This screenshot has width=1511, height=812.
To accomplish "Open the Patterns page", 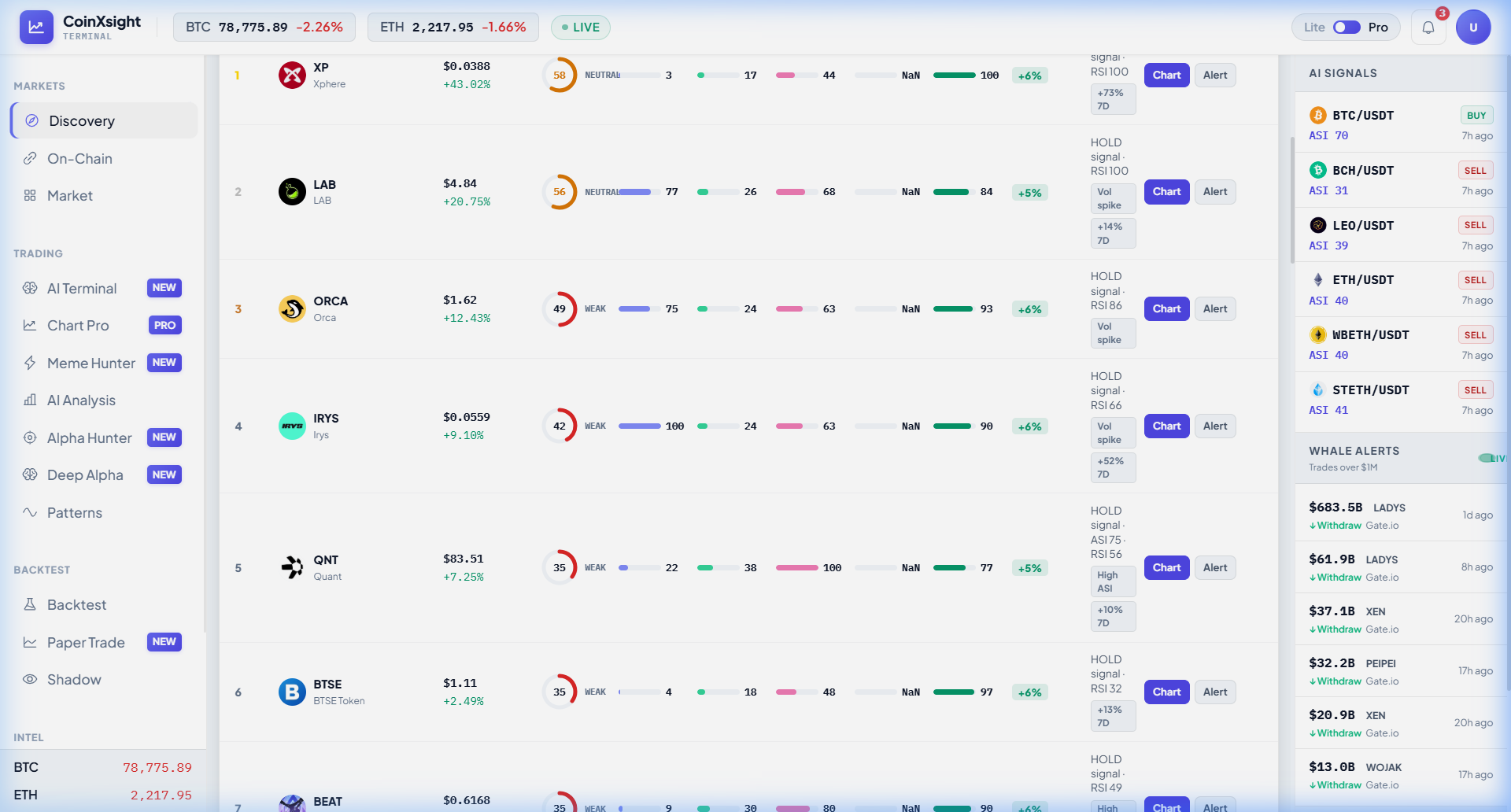I will click(x=104, y=512).
